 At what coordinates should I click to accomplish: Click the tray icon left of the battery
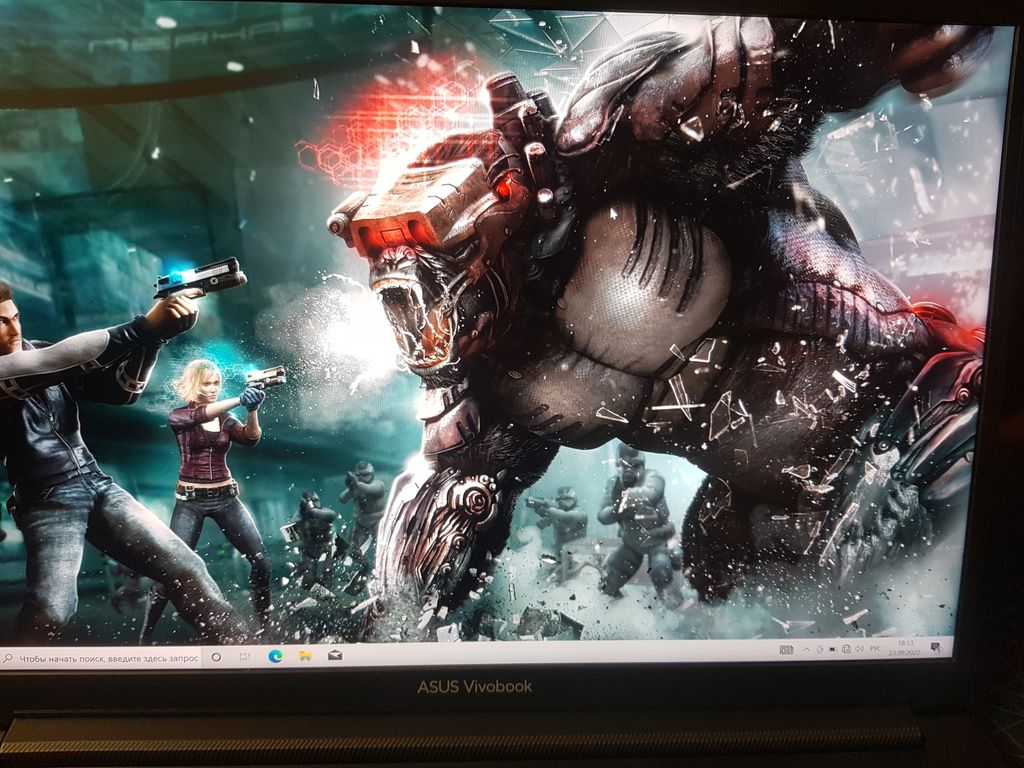819,649
